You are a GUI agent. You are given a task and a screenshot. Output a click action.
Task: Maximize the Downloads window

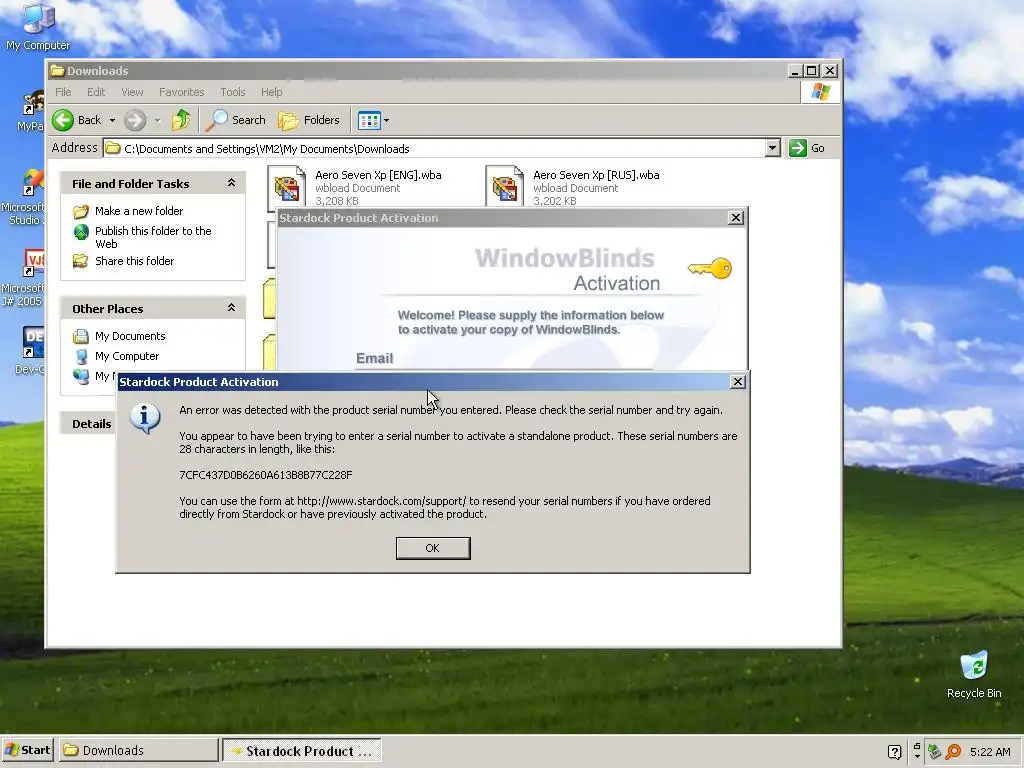click(811, 71)
